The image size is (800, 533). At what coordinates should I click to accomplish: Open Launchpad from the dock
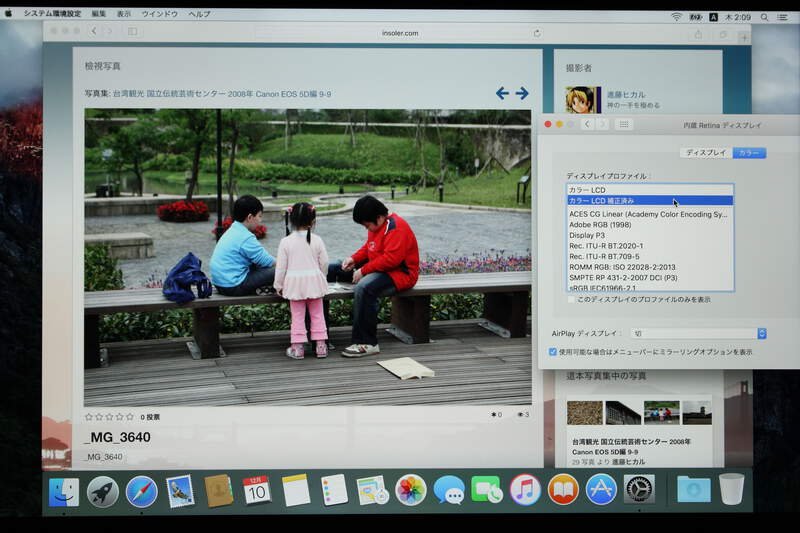tap(103, 490)
